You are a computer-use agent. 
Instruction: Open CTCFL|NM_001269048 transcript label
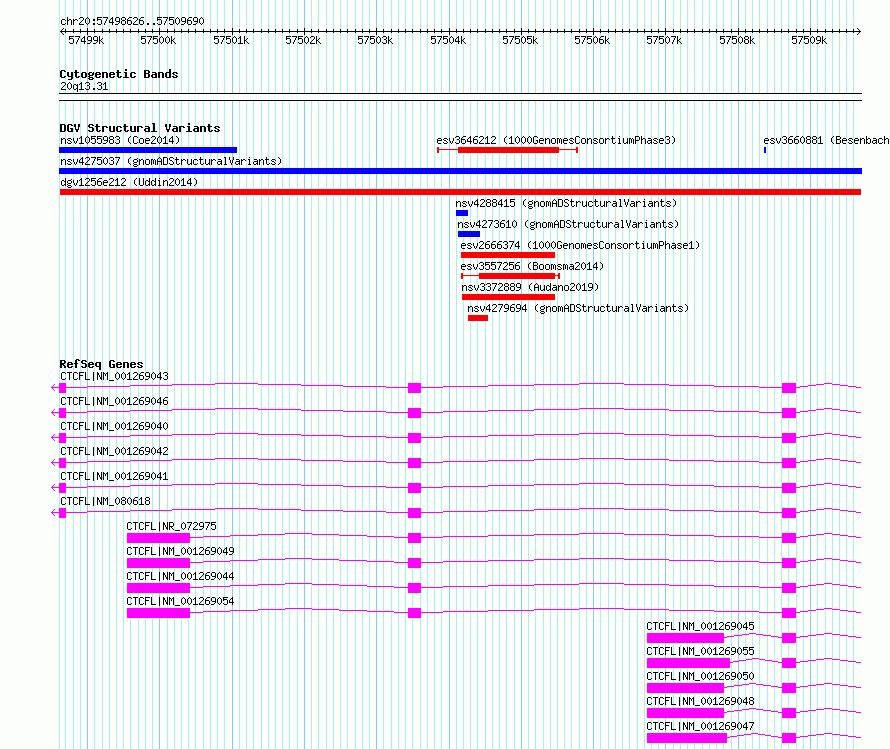pos(700,701)
